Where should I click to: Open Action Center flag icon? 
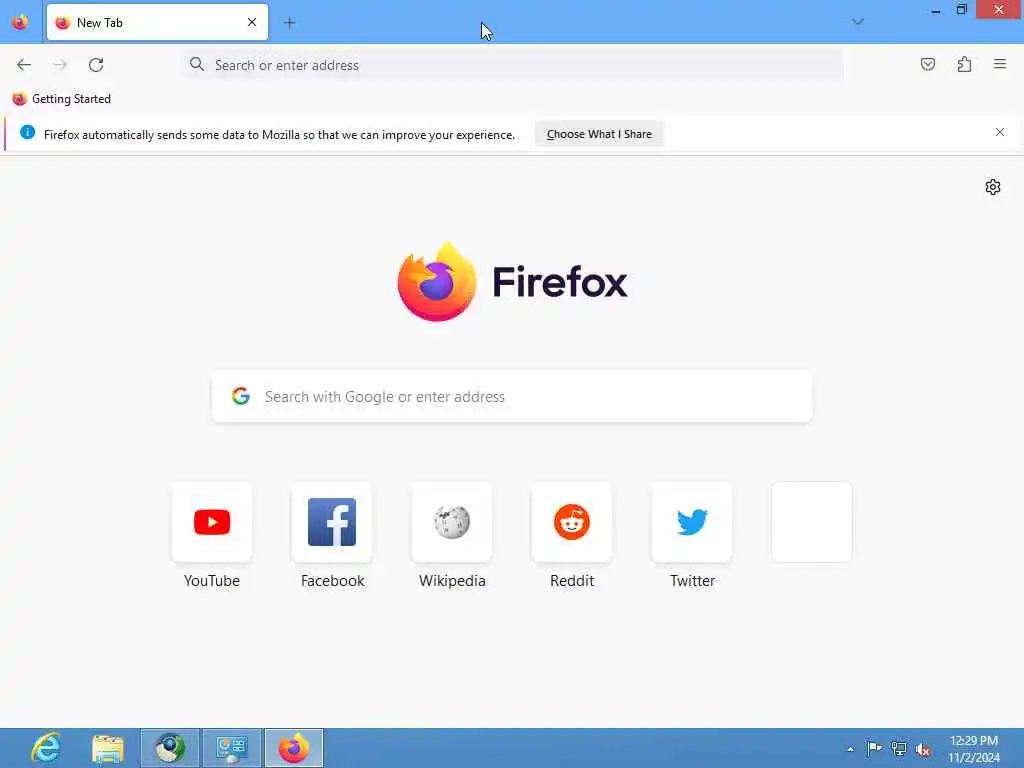pyautogui.click(x=874, y=748)
